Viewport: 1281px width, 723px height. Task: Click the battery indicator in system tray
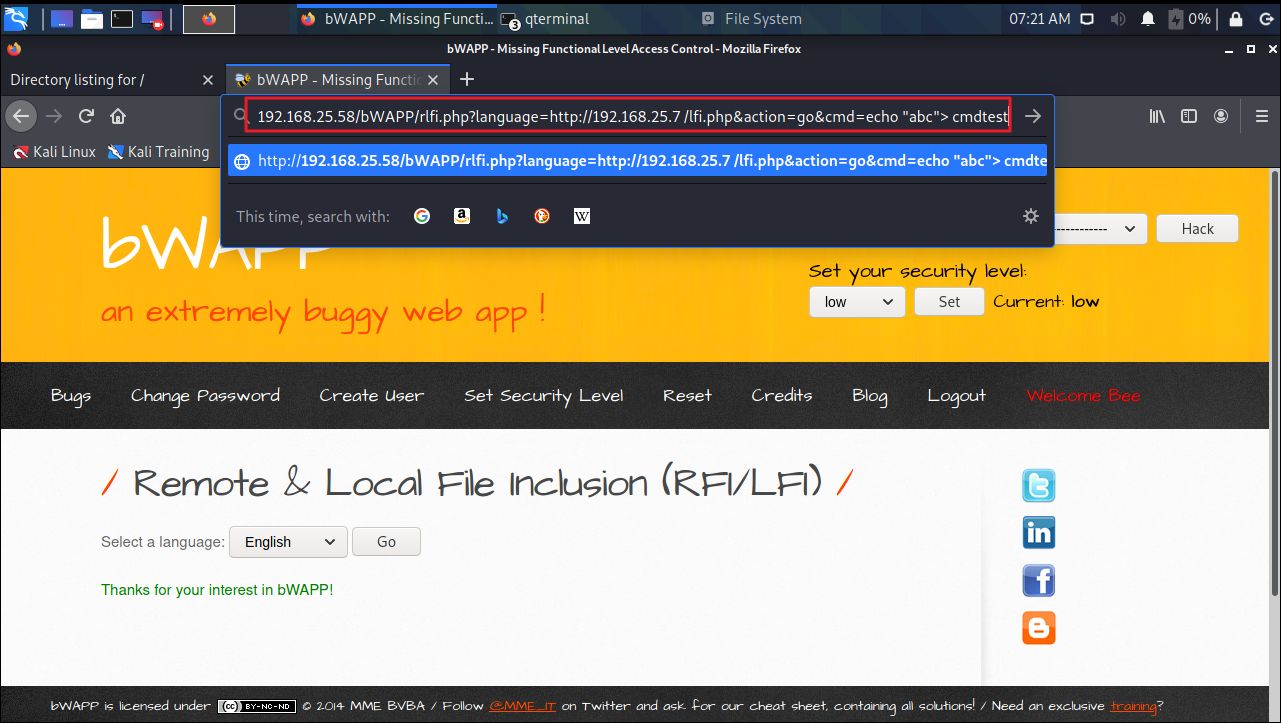[1190, 19]
